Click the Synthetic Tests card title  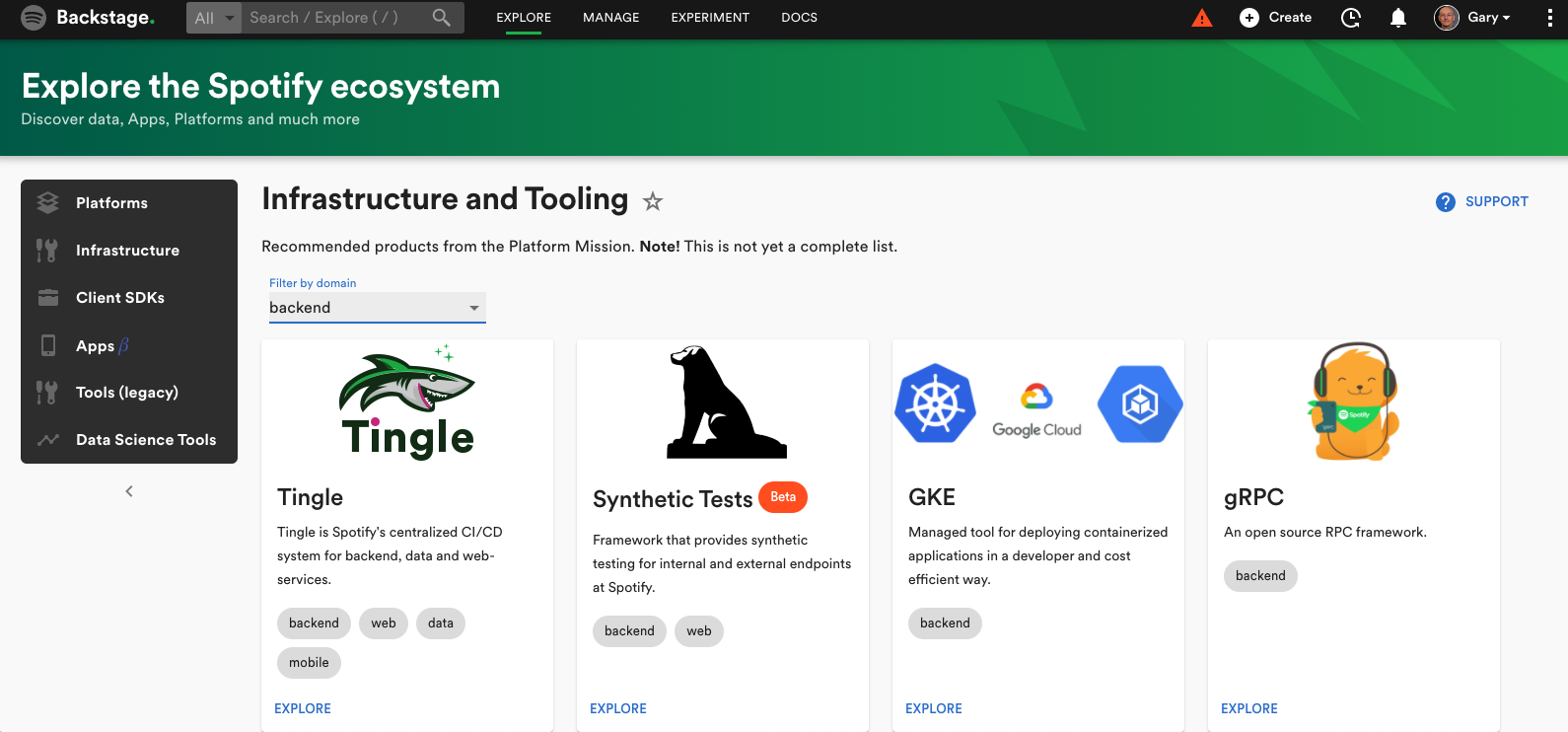pyautogui.click(x=673, y=499)
